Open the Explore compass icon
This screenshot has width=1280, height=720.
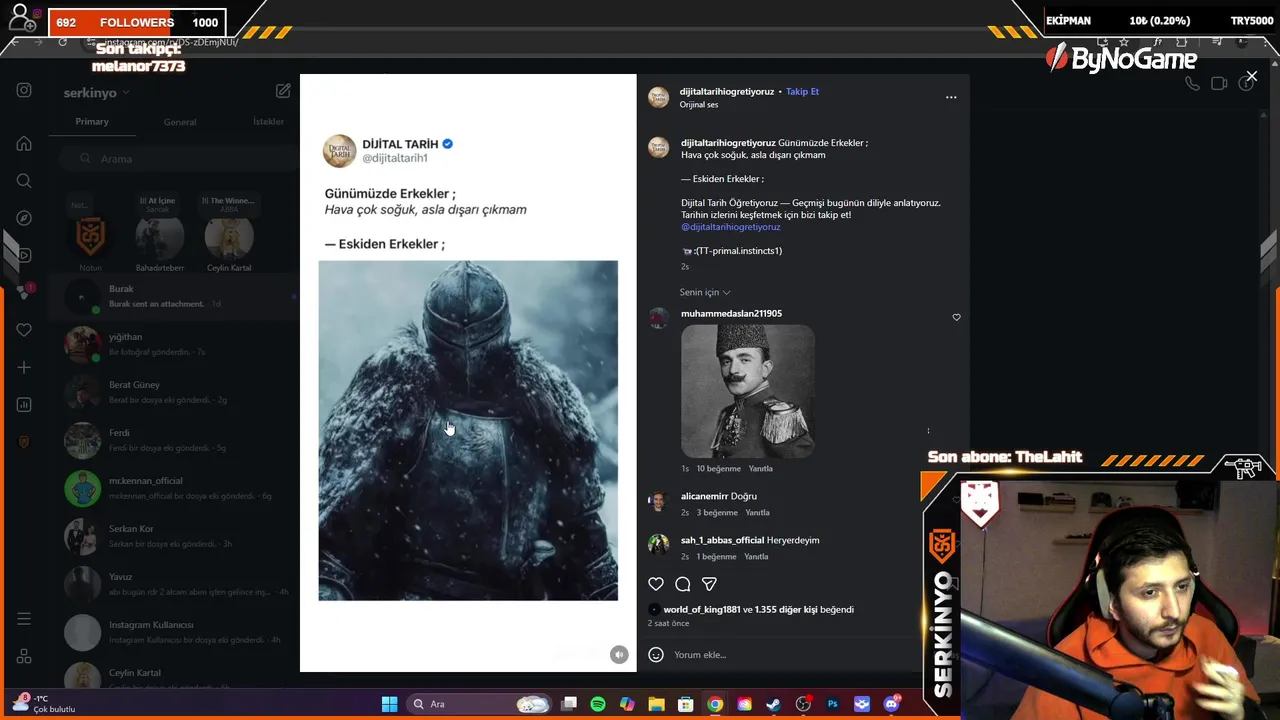[24, 218]
